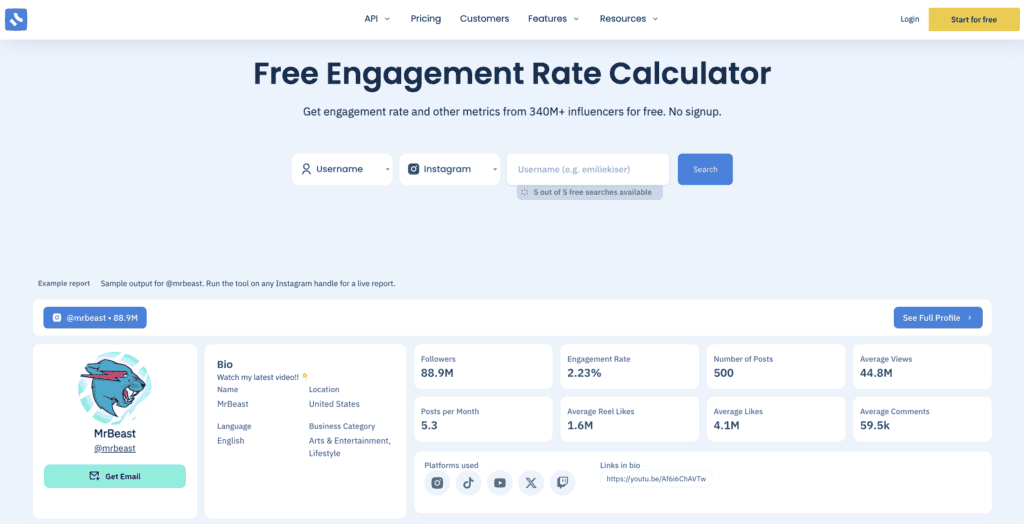Viewport: 1024px width, 524px height.
Task: Click the 'English' language value
Action: tap(231, 440)
